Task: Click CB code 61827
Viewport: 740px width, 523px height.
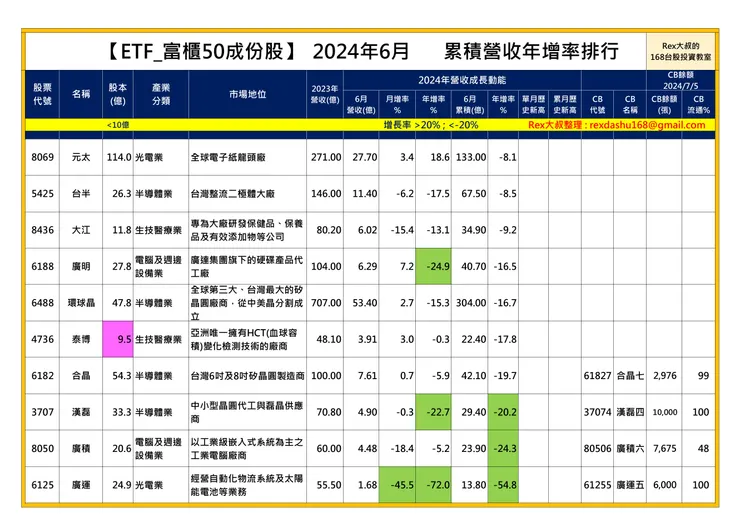Action: [x=597, y=375]
